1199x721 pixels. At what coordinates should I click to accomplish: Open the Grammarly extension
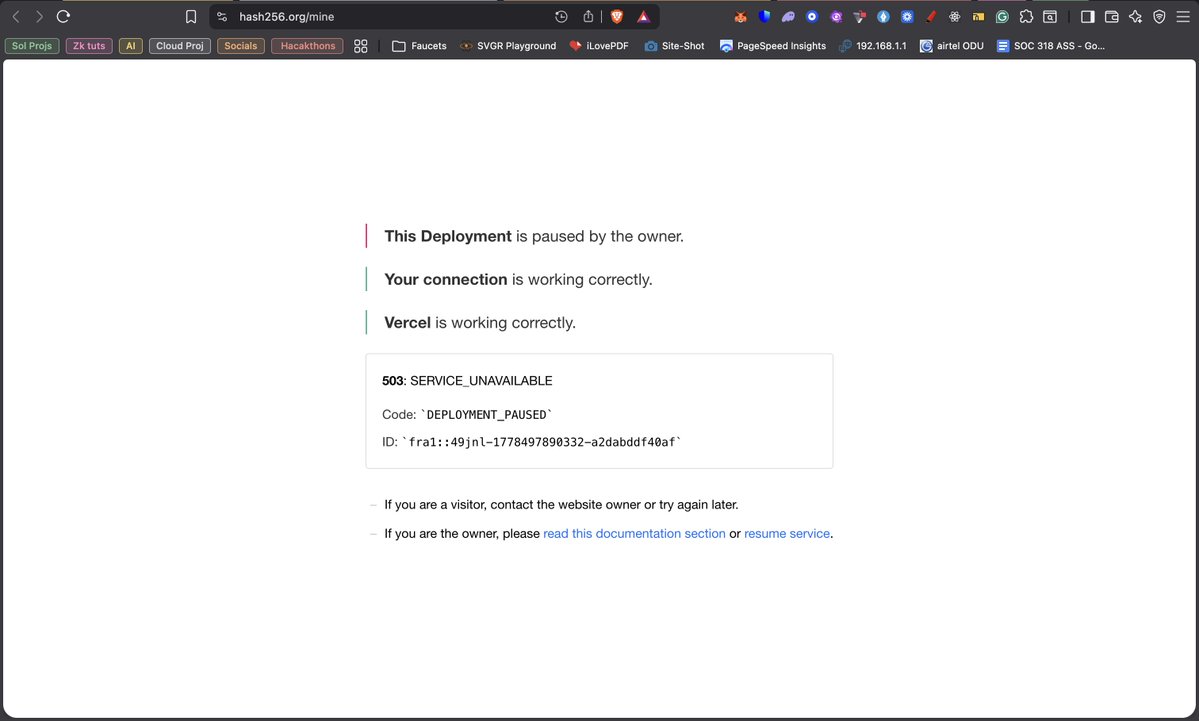pos(1002,16)
